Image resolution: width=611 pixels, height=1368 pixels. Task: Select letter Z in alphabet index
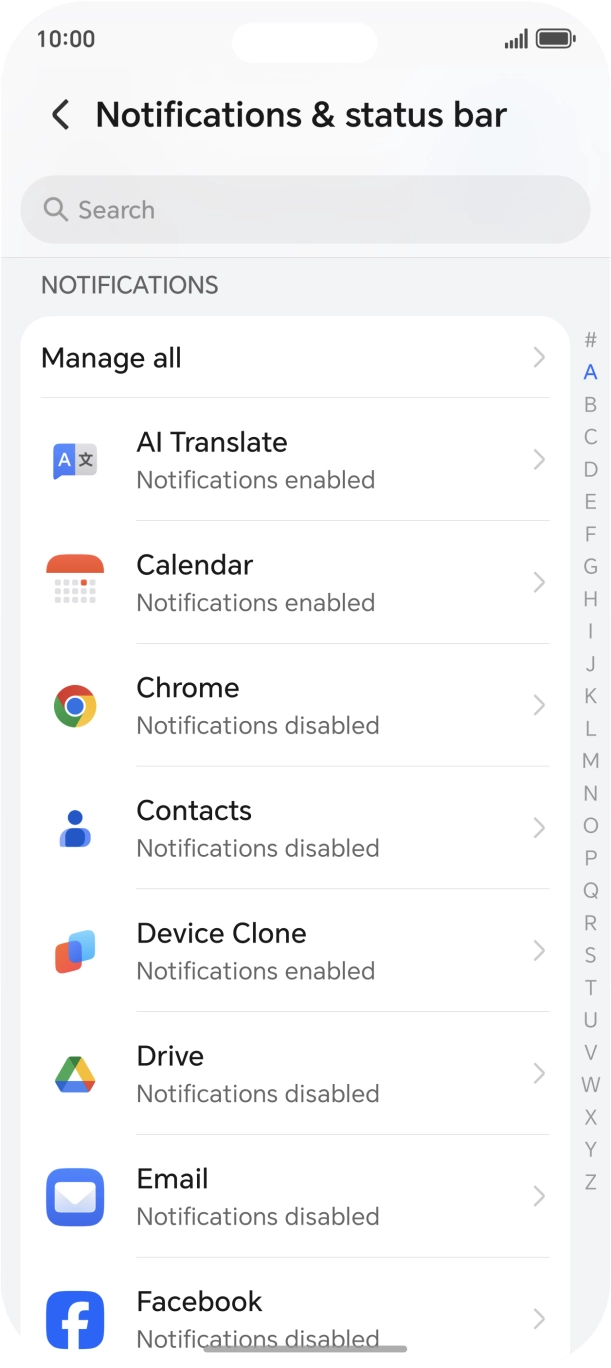(x=591, y=1182)
